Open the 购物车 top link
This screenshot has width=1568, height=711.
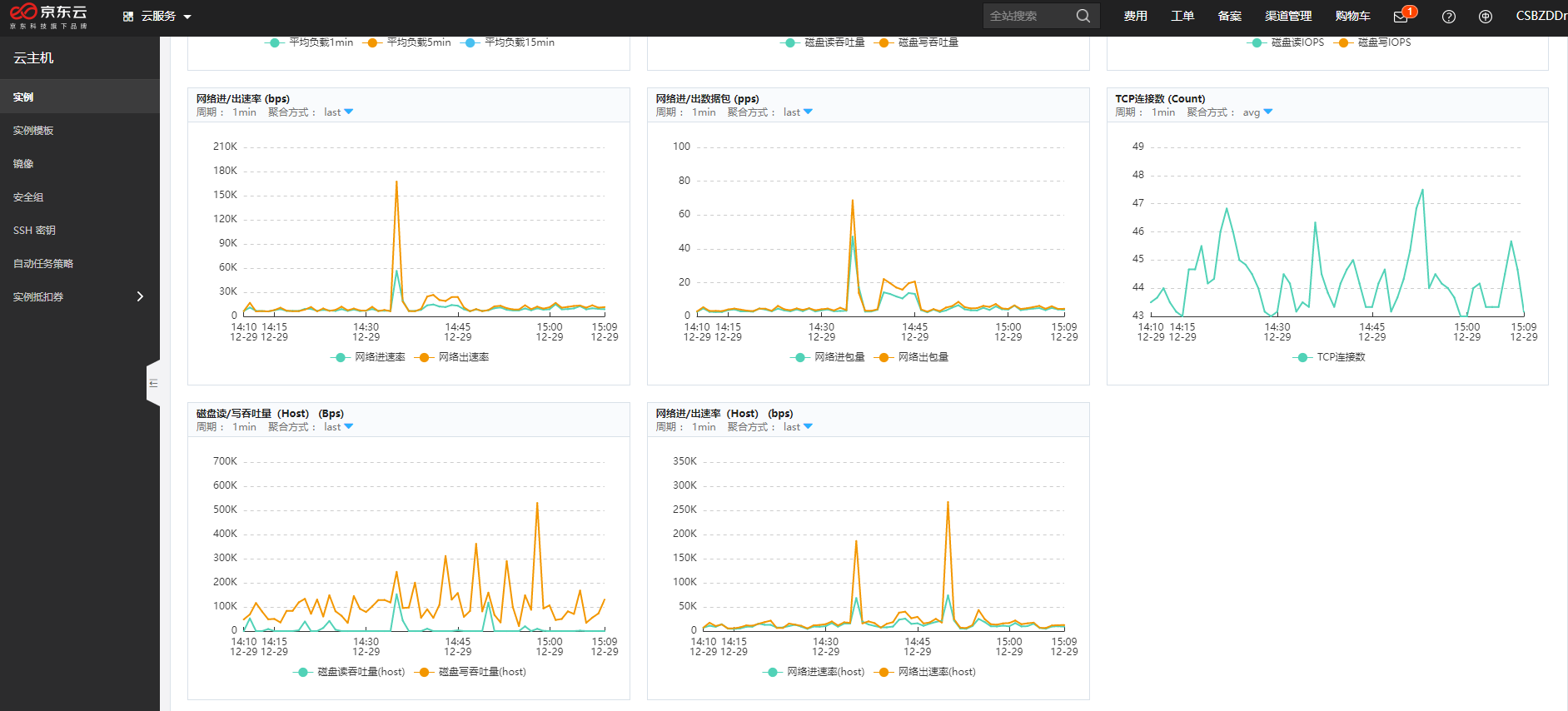pyautogui.click(x=1352, y=17)
